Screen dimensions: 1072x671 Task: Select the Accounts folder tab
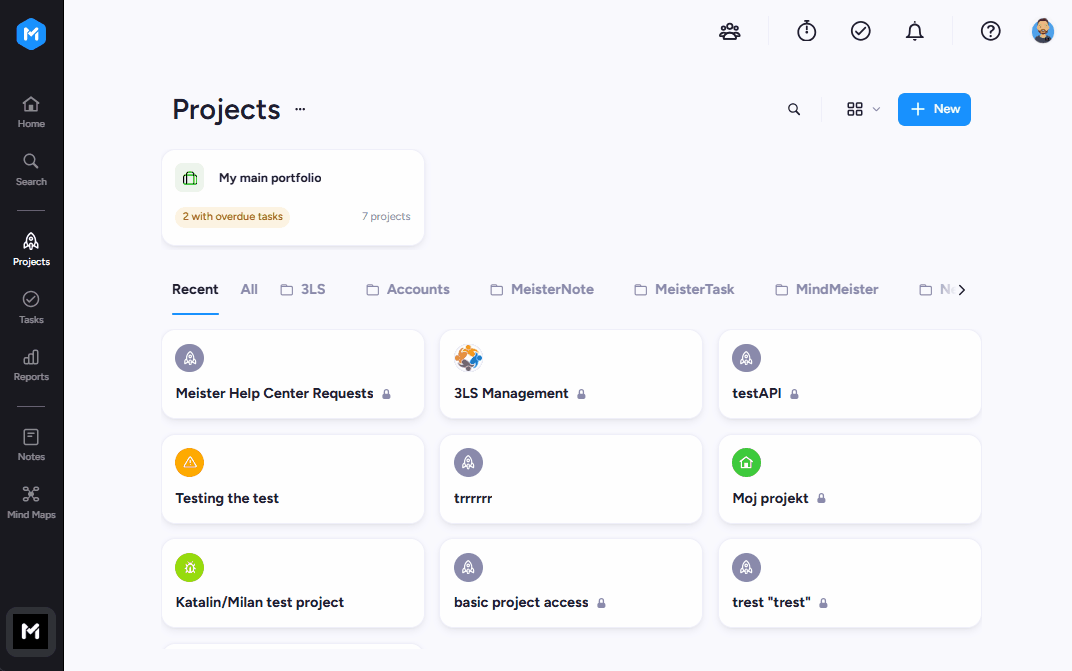(408, 289)
